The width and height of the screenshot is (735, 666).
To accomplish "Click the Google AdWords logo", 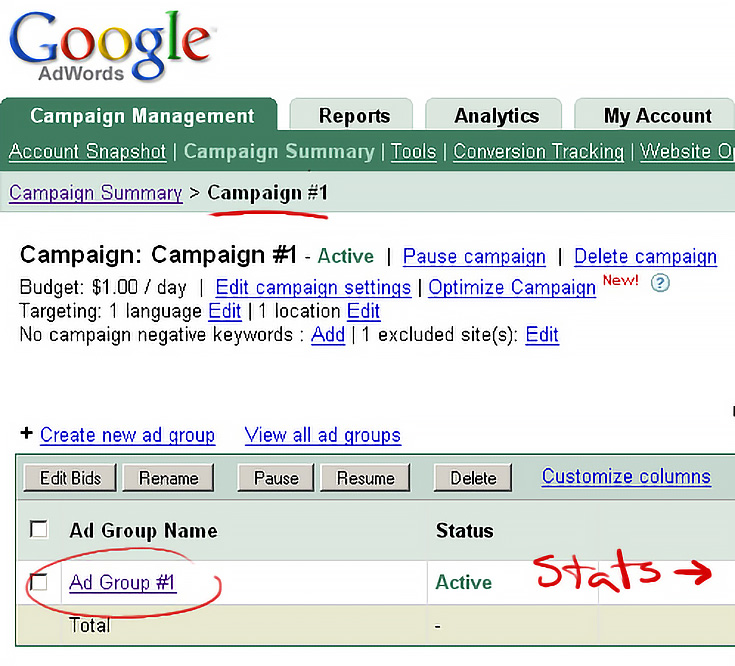I will tap(112, 45).
